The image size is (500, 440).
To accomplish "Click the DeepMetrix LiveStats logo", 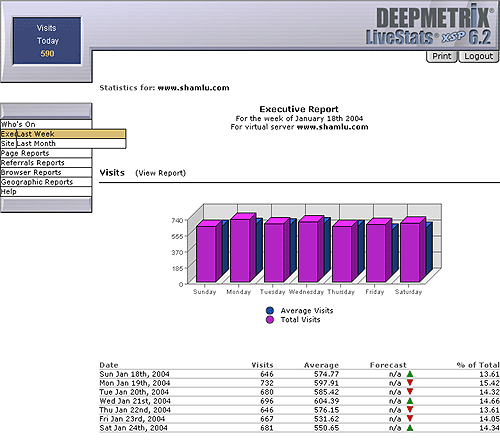I will (429, 27).
